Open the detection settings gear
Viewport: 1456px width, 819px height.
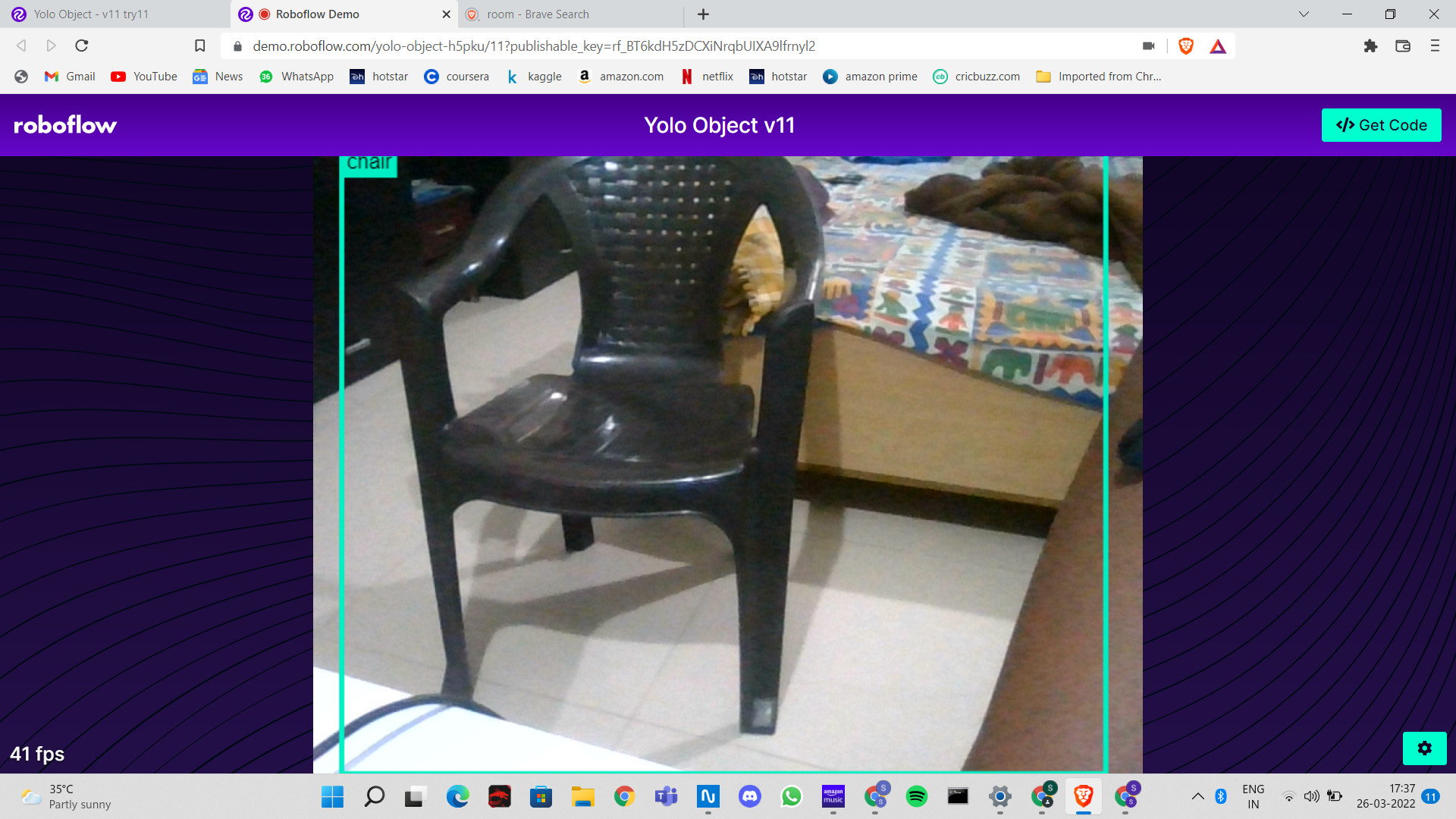[x=1424, y=748]
